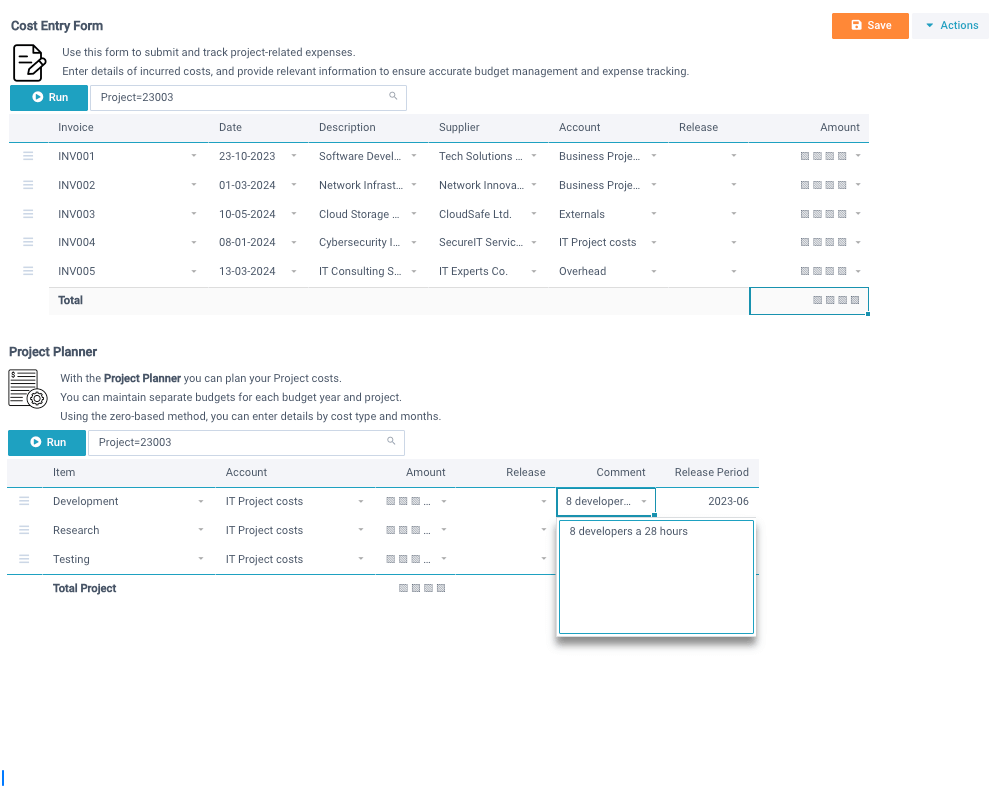Click the drag handle beside INV001
Screen dimensions: 1000x800
tap(26, 156)
